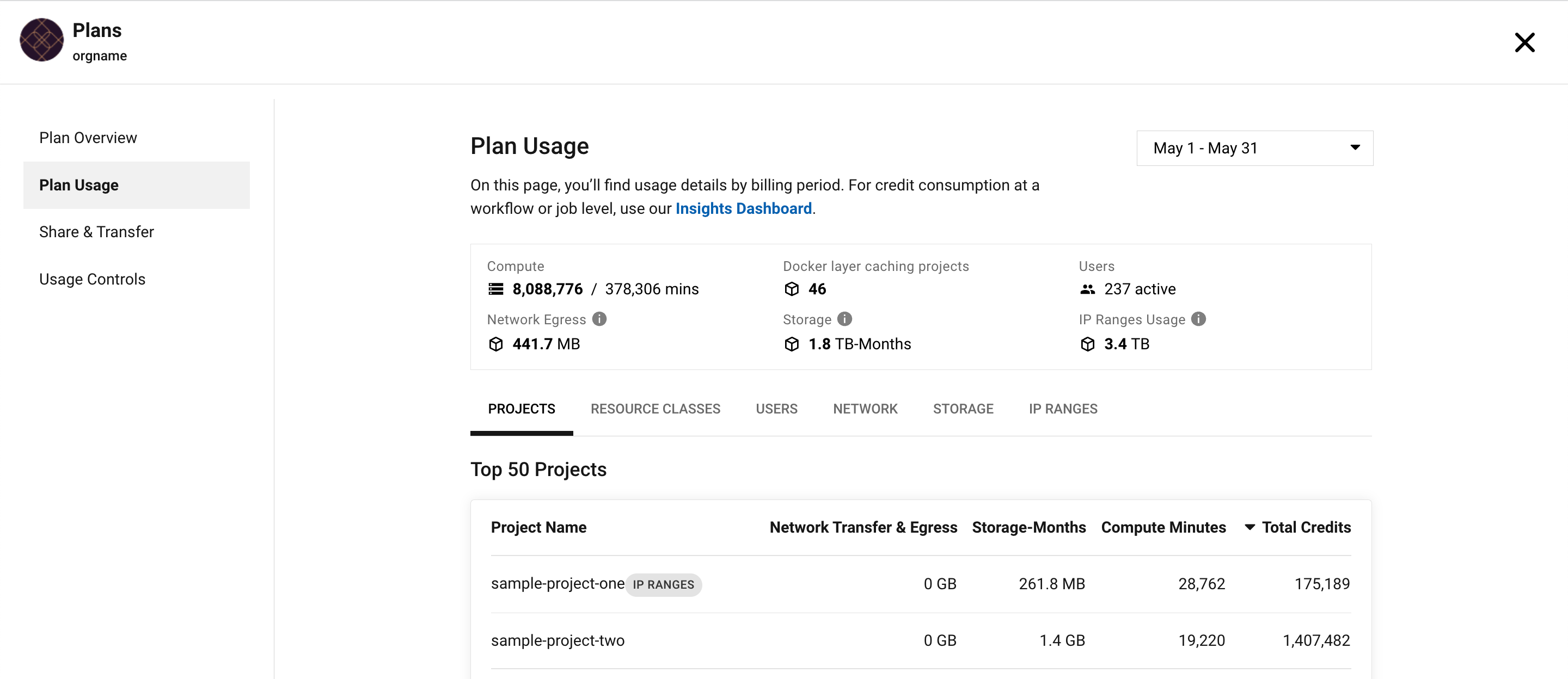Click the IP RANGES badge on sample-project-one
Screen dimensions: 1568x679
664,585
